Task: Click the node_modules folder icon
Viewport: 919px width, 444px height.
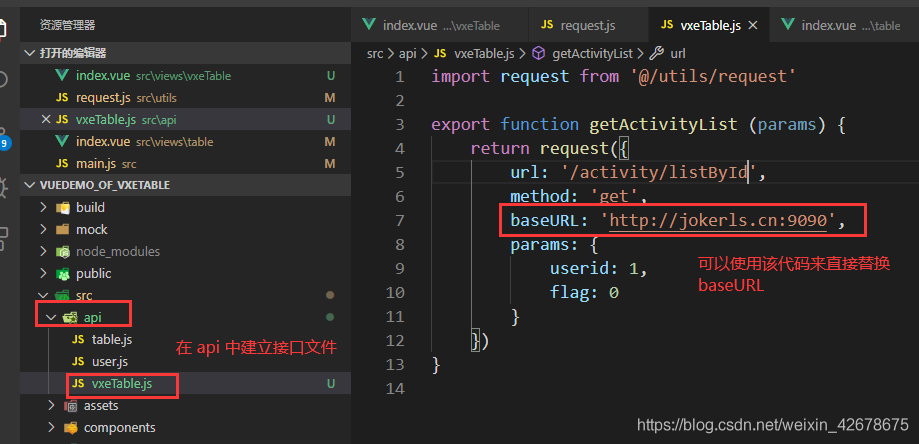Action: [x=62, y=252]
